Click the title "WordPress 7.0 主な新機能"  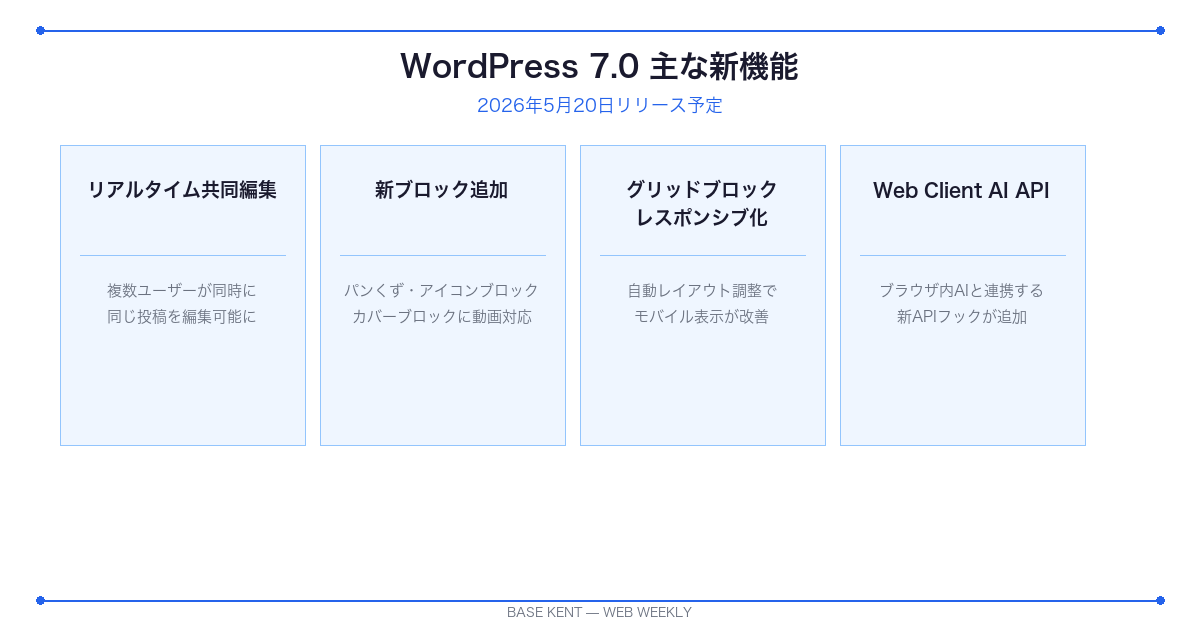click(599, 66)
